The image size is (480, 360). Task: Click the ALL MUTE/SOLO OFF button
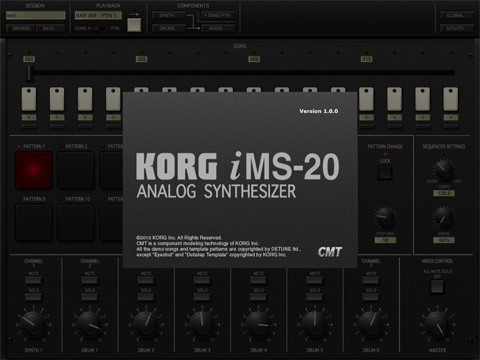point(437,287)
